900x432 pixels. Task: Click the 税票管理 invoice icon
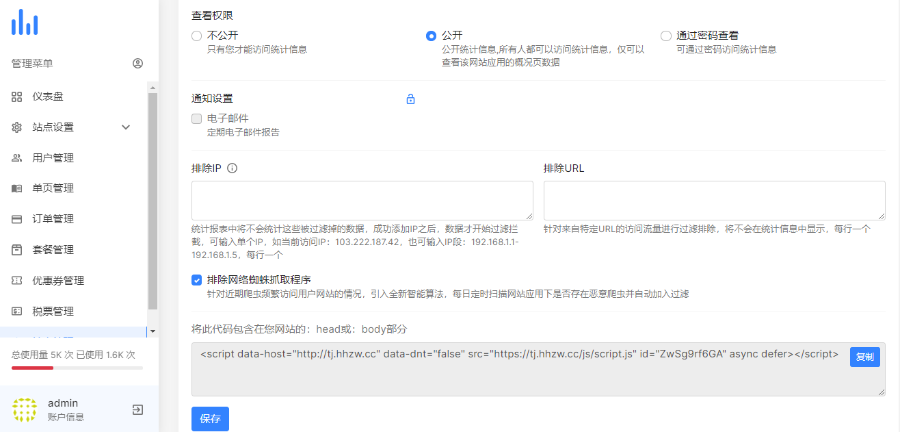coord(17,312)
